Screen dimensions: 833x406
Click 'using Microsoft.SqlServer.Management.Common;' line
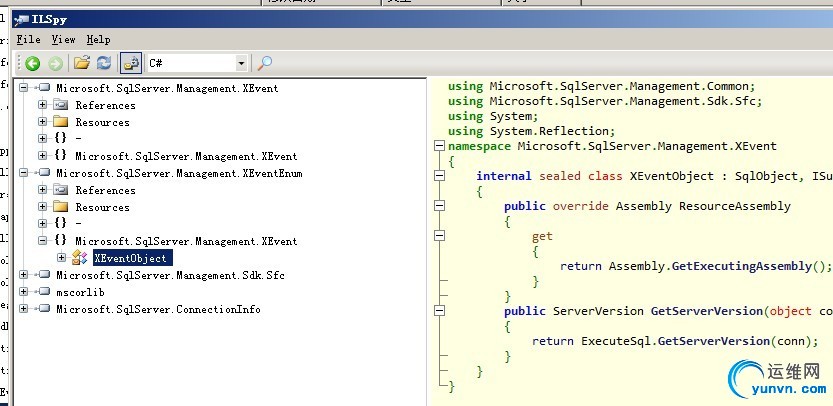(x=601, y=86)
